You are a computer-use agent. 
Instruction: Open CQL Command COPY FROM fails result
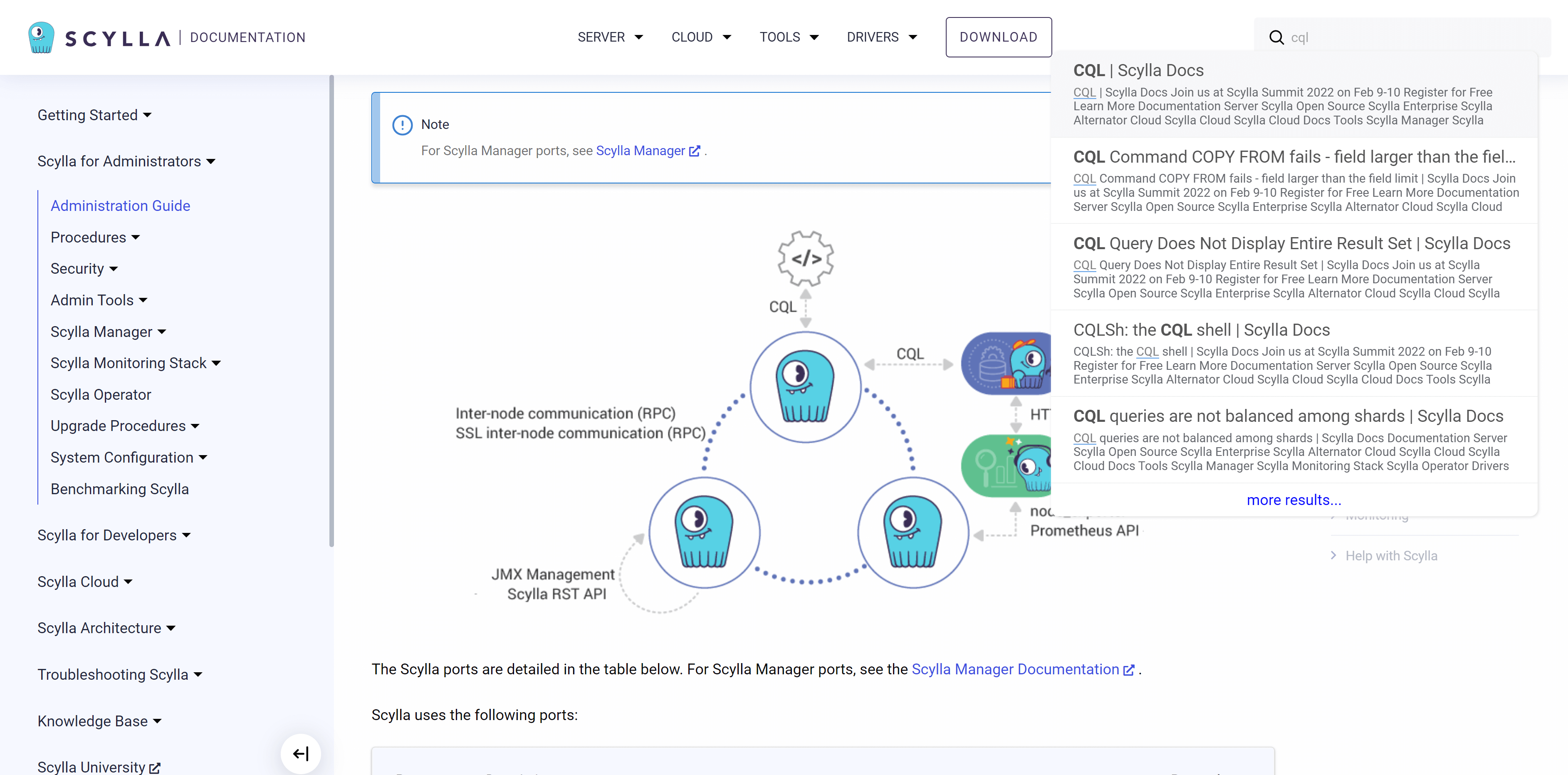pyautogui.click(x=1294, y=181)
